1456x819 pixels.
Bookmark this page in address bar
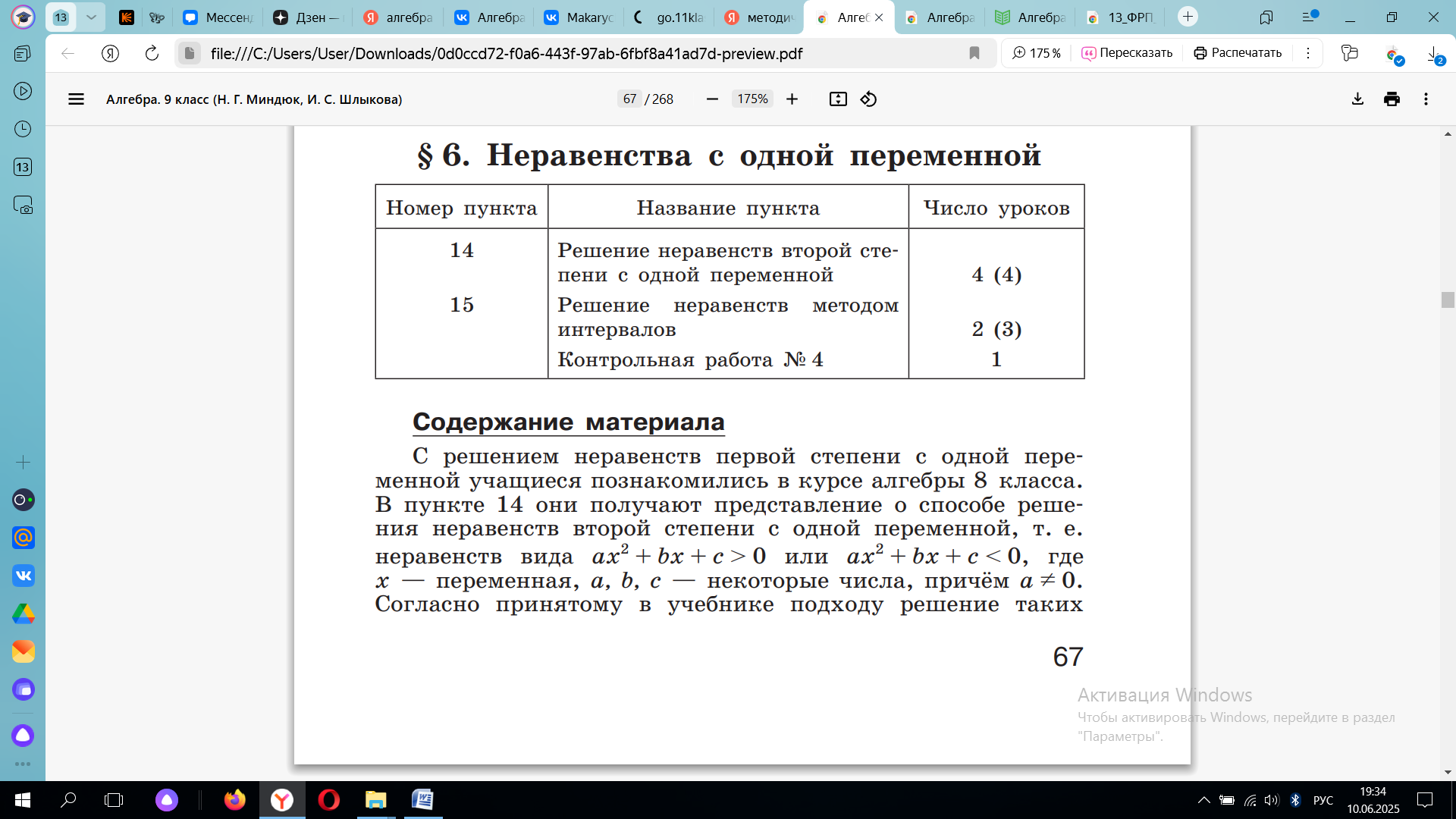974,53
